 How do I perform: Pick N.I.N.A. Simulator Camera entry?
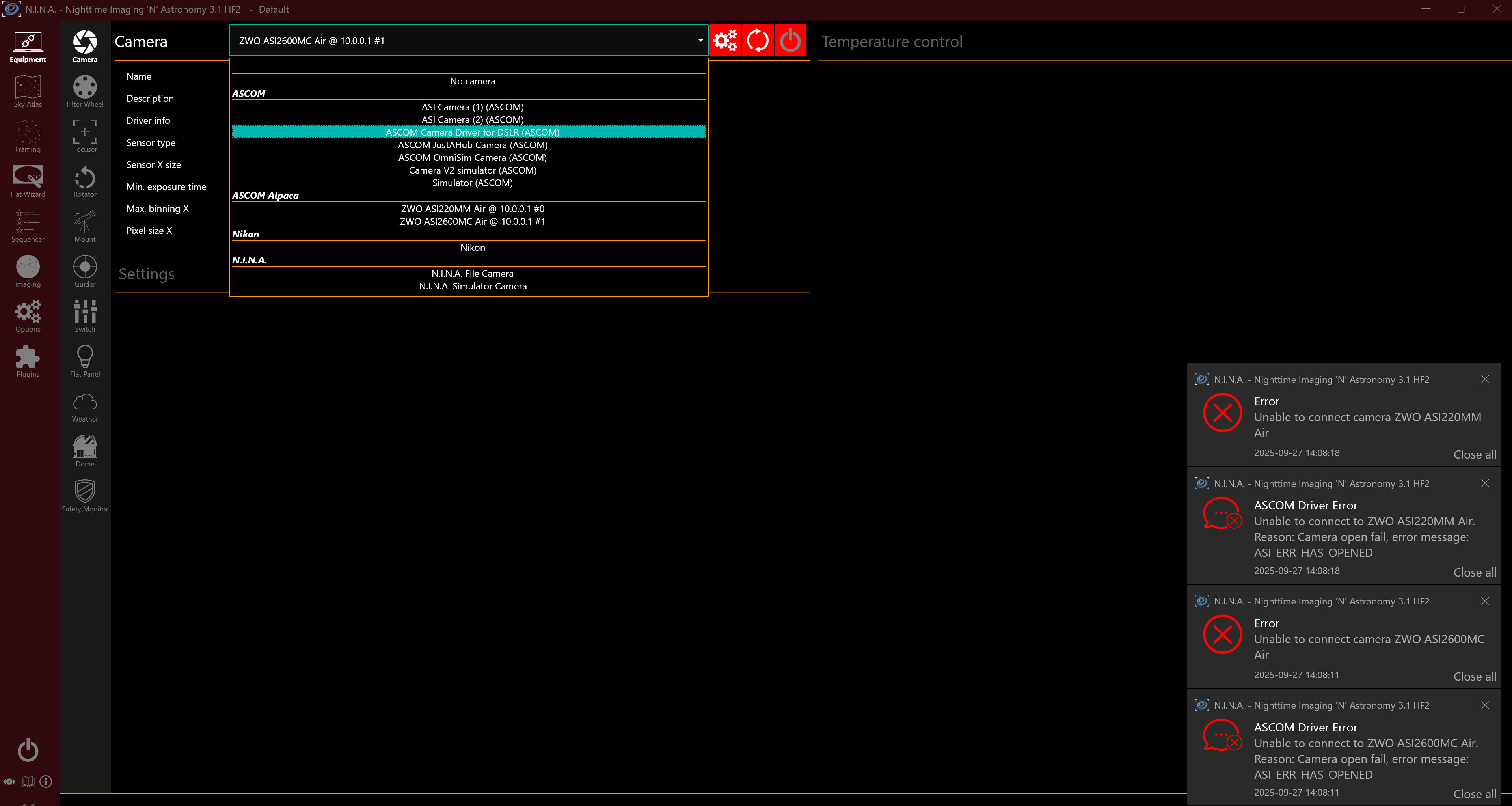pos(472,286)
